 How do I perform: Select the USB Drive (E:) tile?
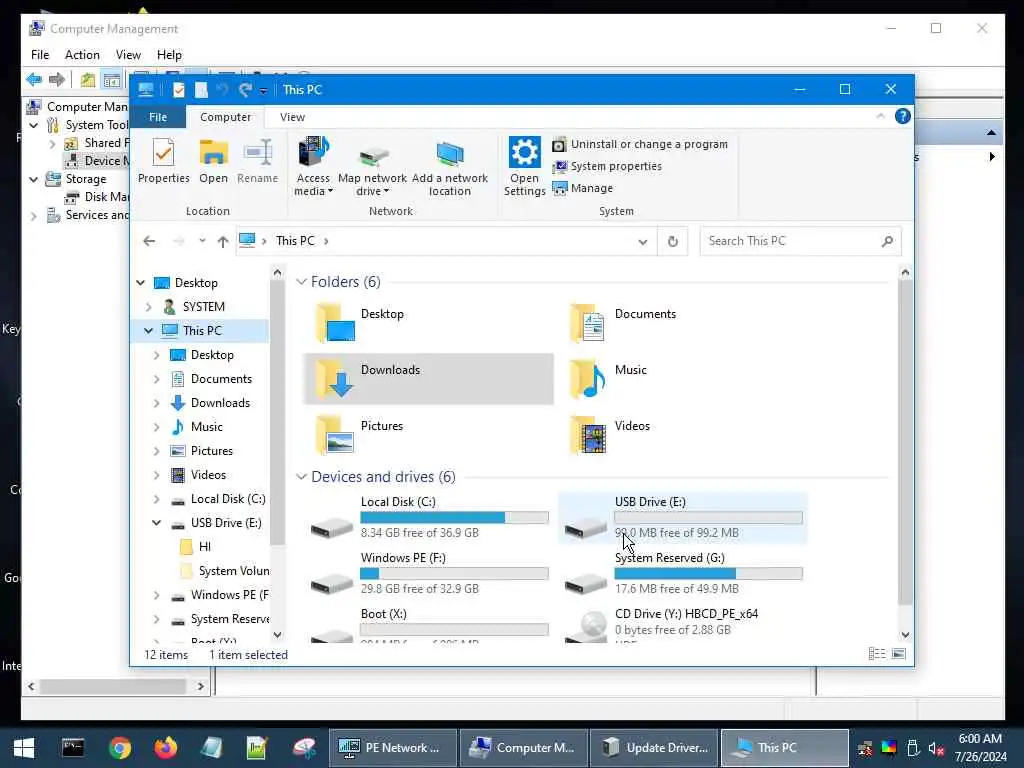tap(682, 519)
